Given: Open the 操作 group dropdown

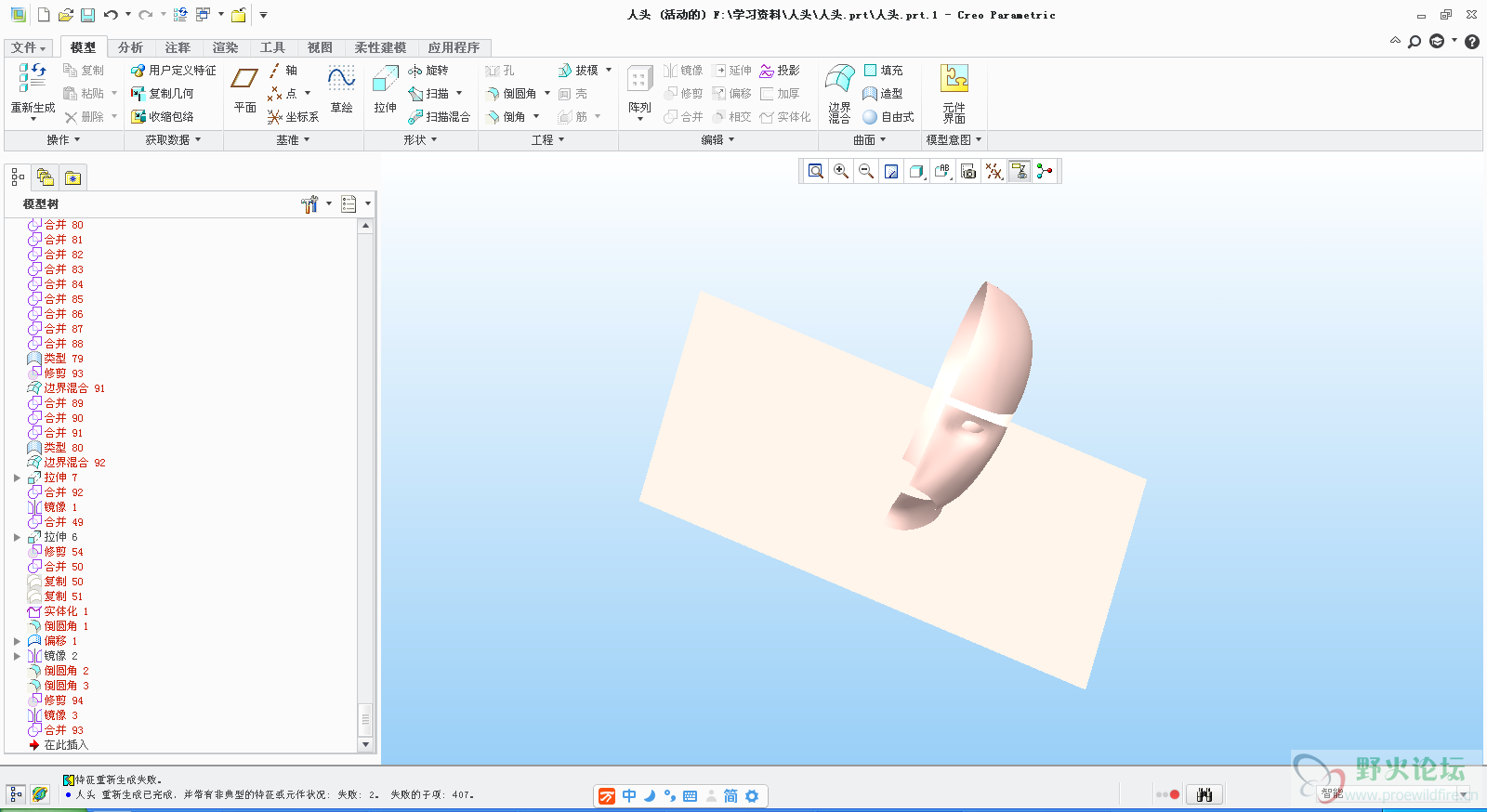Looking at the screenshot, I should coord(63,140).
